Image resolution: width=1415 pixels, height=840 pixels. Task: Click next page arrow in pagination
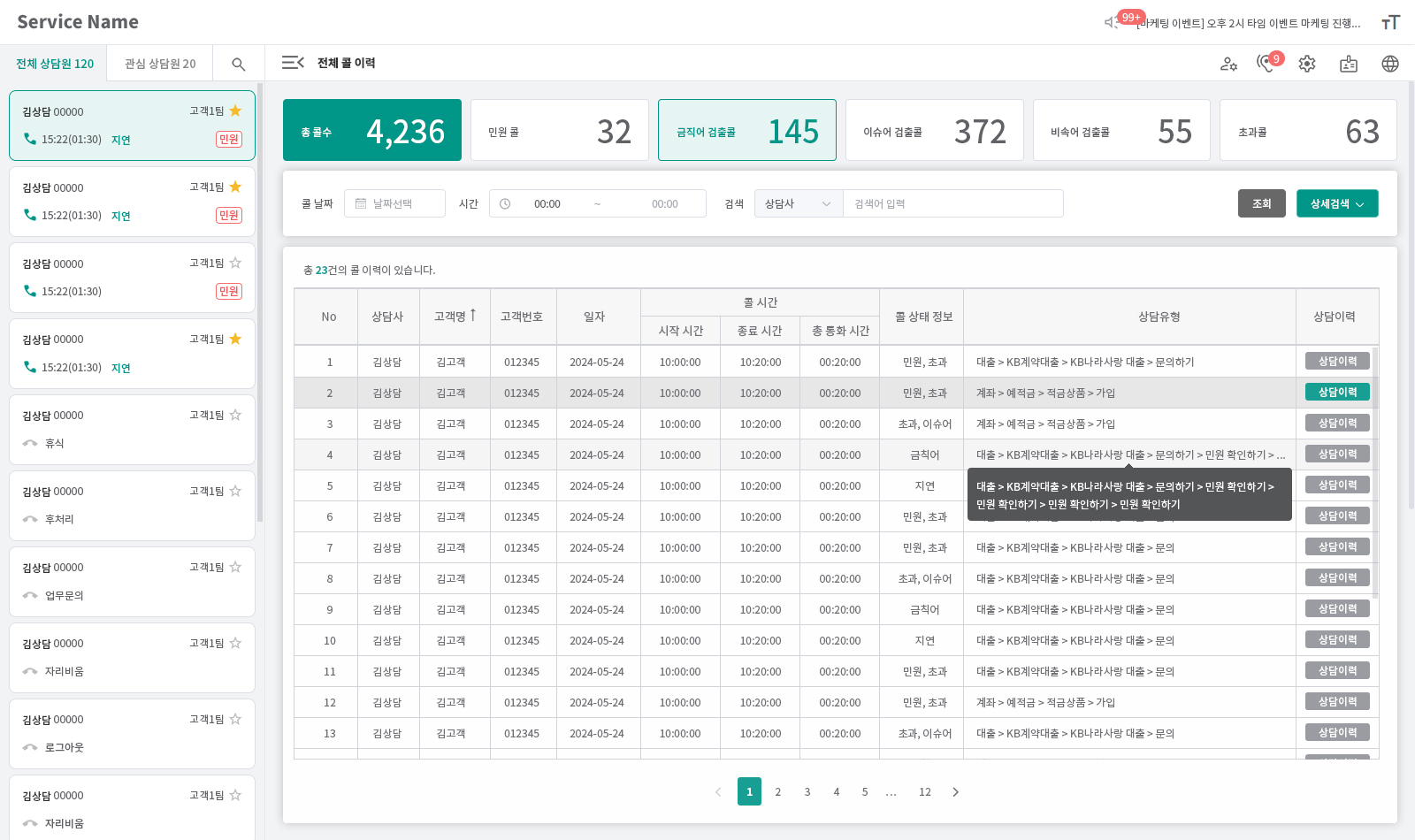pos(955,791)
